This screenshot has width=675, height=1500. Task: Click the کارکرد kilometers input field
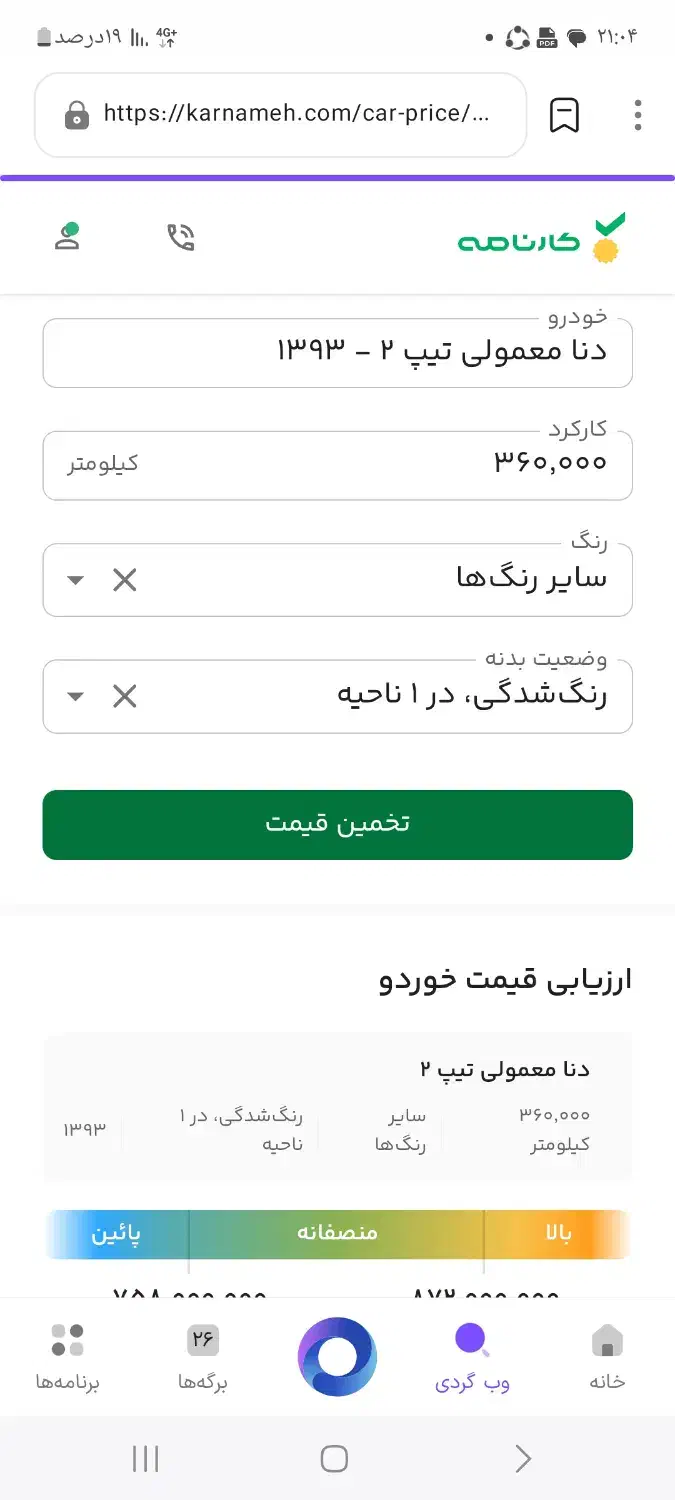coord(337,463)
